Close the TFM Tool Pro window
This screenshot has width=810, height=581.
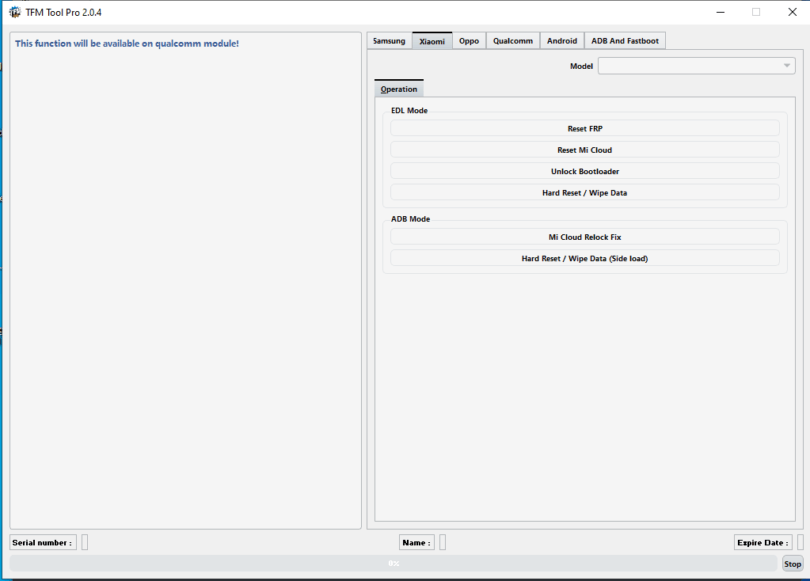pyautogui.click(x=792, y=12)
